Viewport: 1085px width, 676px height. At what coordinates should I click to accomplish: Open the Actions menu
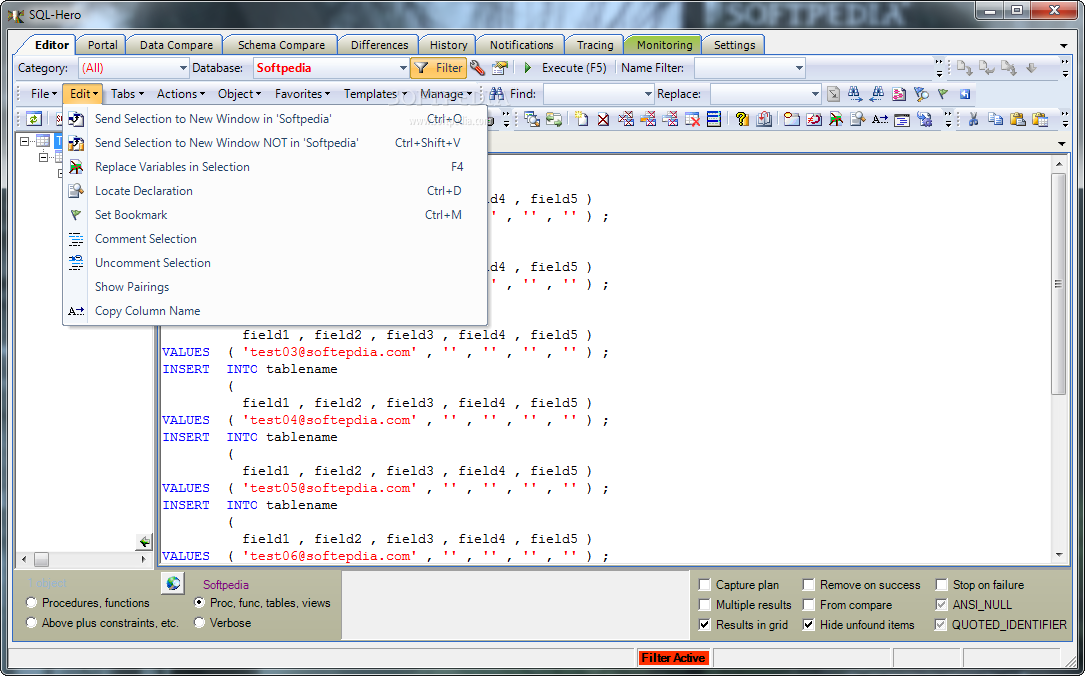pos(181,93)
